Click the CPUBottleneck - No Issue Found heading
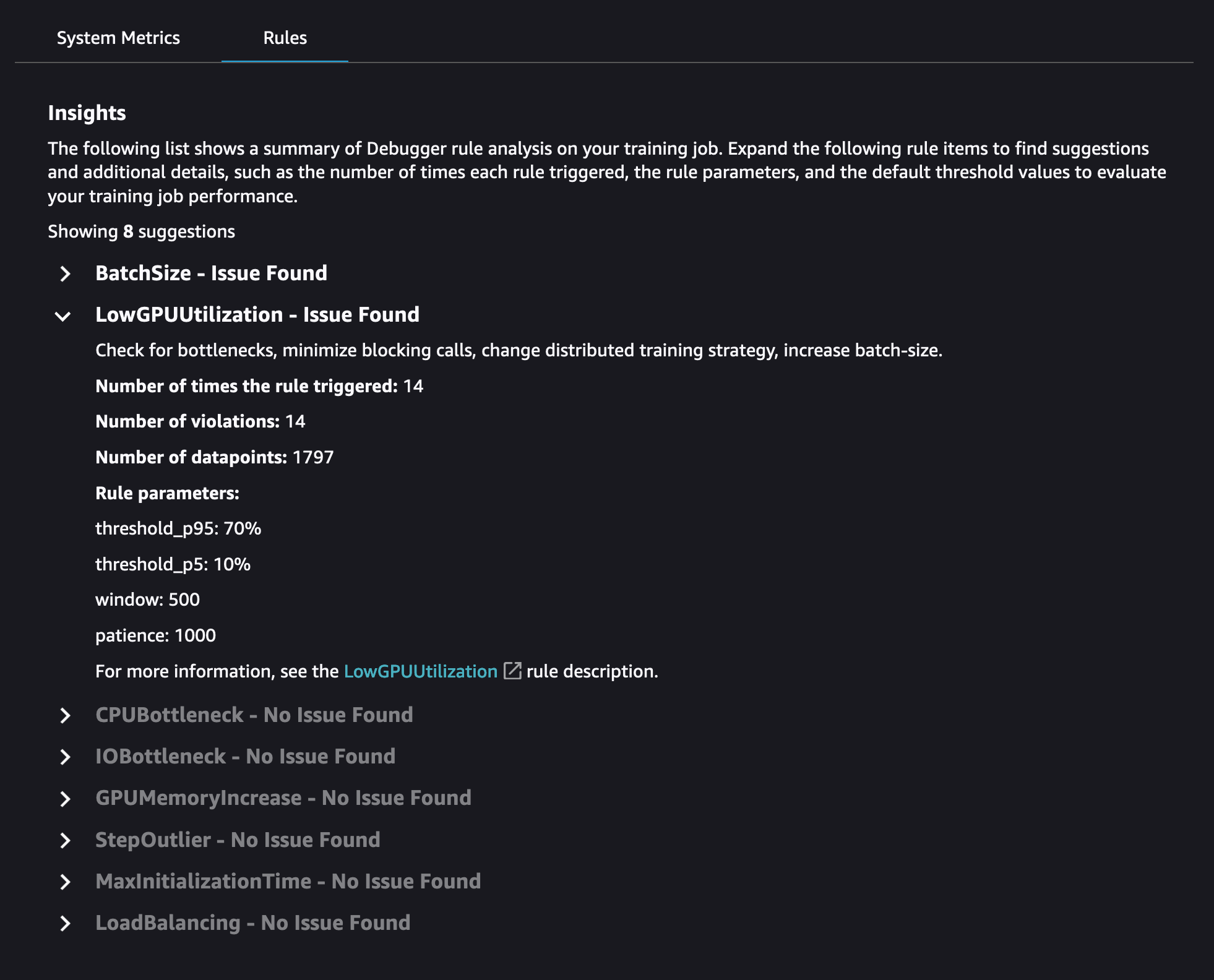 click(254, 715)
